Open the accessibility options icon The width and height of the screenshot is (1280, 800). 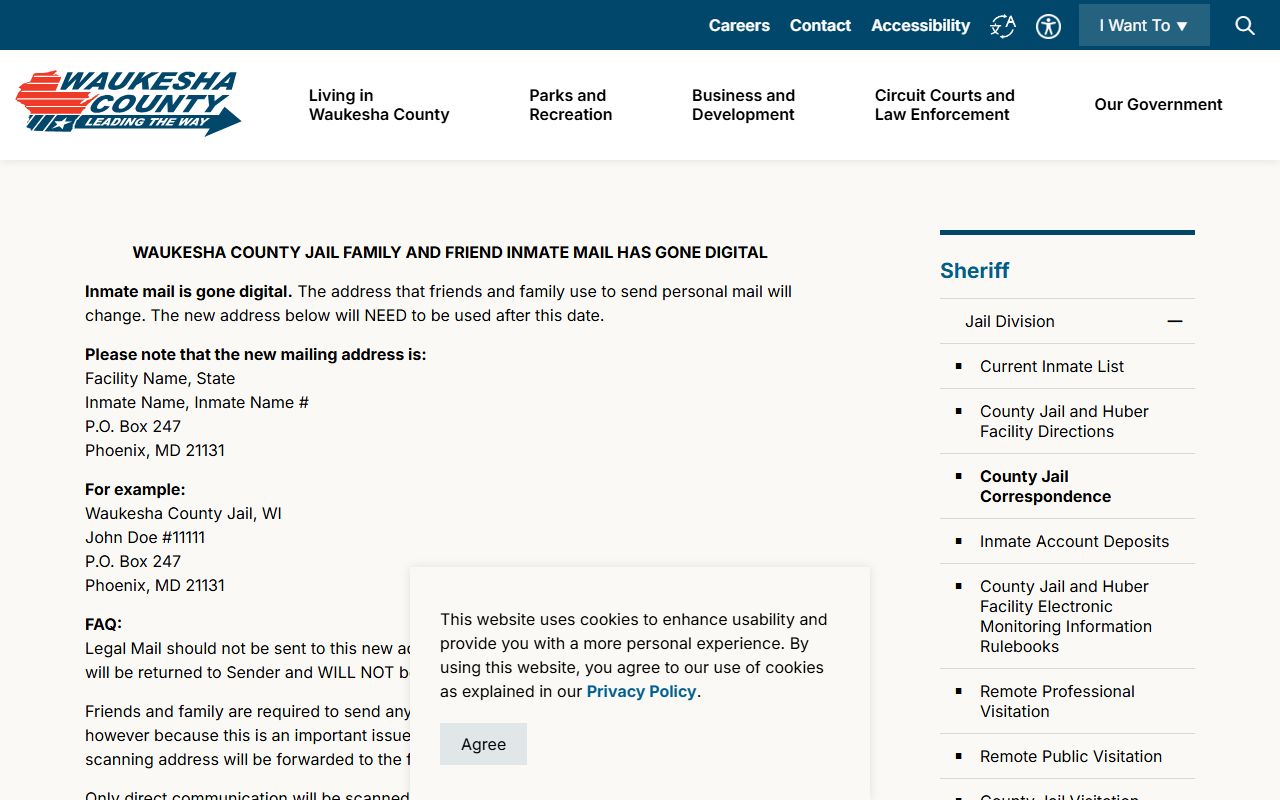(1048, 26)
